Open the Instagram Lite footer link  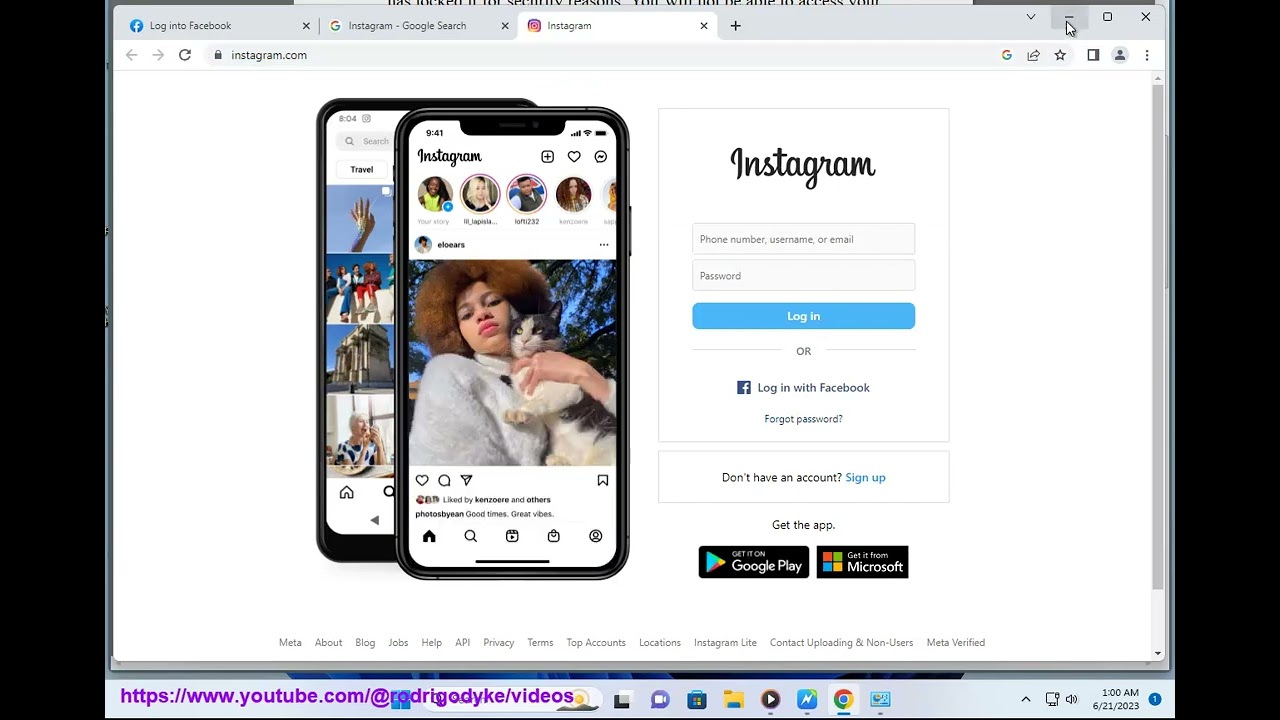[725, 643]
